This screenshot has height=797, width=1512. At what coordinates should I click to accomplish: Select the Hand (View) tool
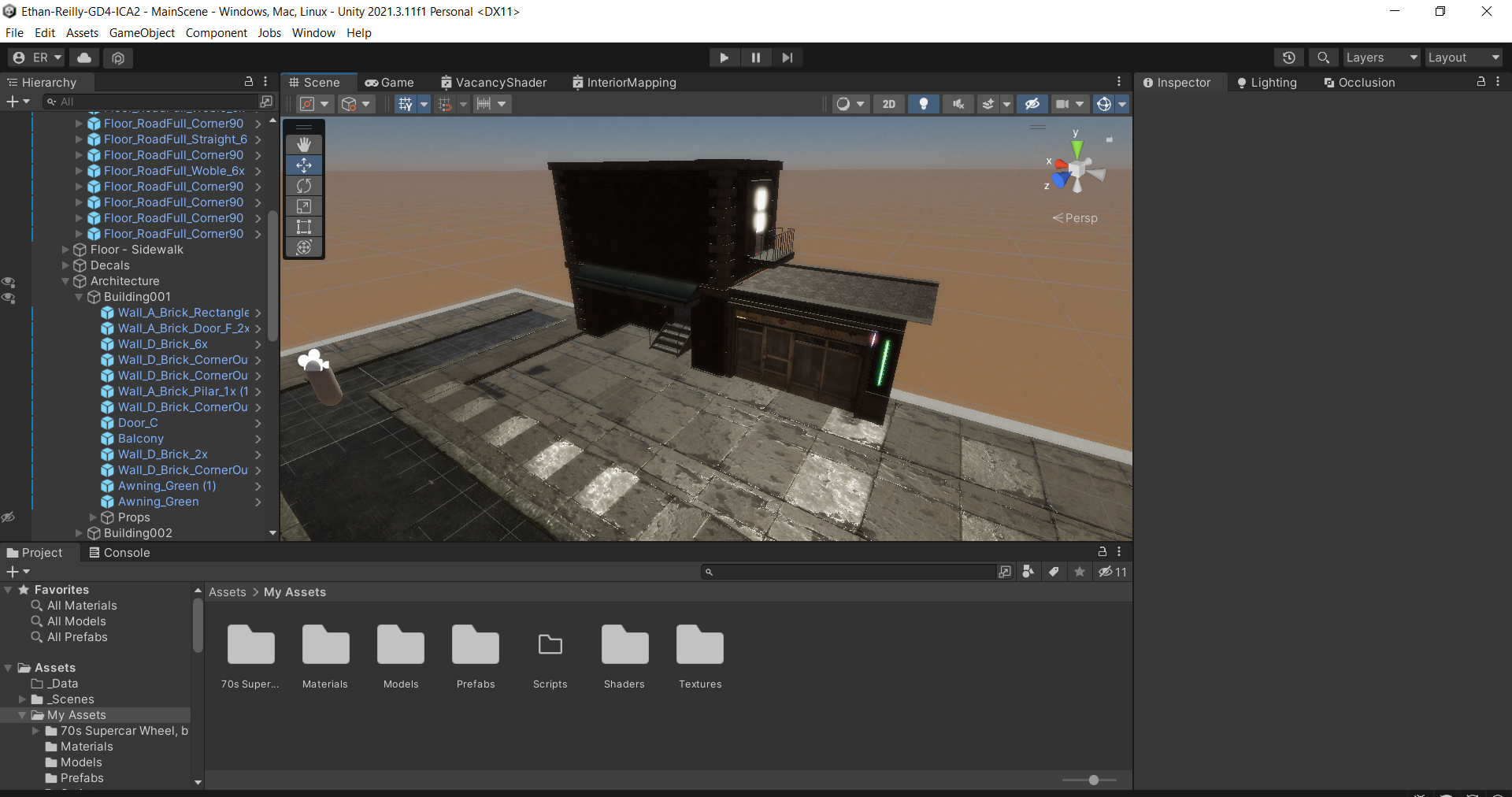click(x=304, y=144)
